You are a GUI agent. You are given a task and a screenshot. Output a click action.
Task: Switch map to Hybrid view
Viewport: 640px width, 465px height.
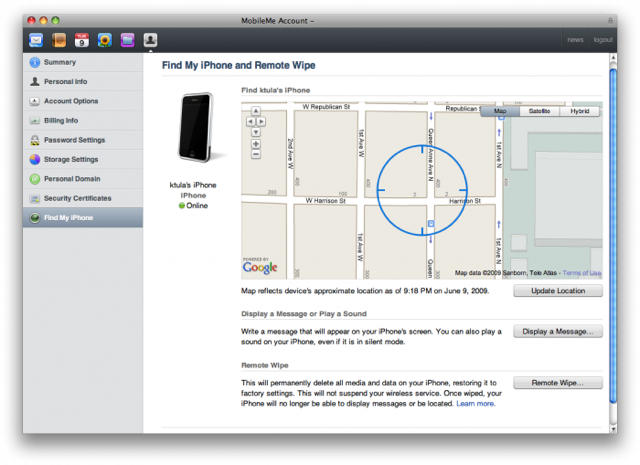580,111
